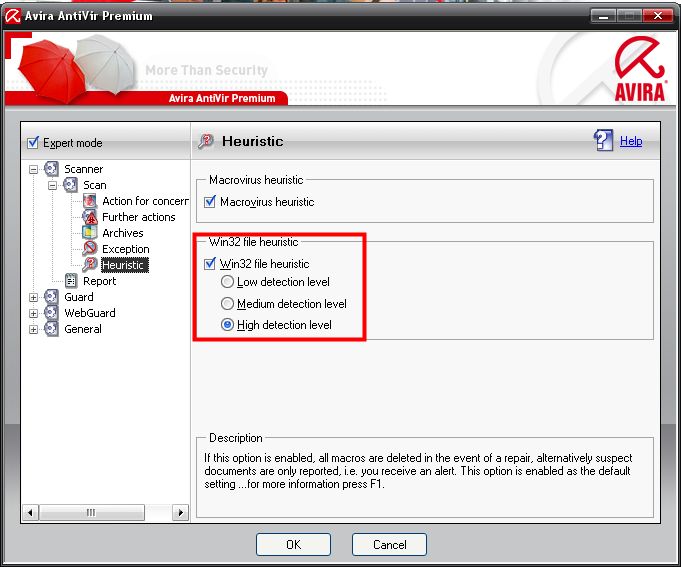
Task: Click the Action for concern tree icon
Action: pos(90,201)
